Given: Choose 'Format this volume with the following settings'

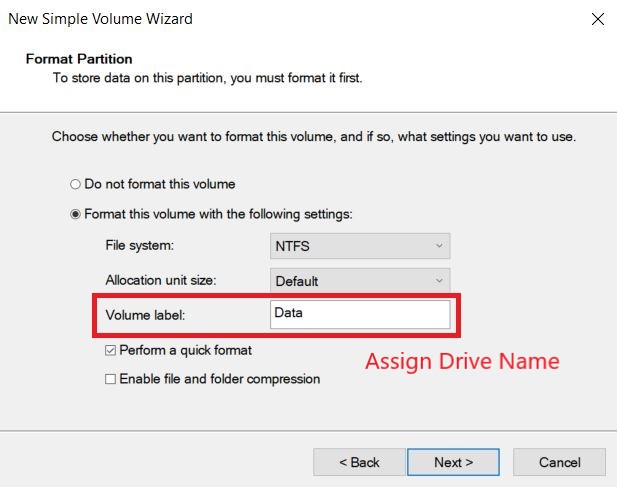Looking at the screenshot, I should click(x=75, y=214).
